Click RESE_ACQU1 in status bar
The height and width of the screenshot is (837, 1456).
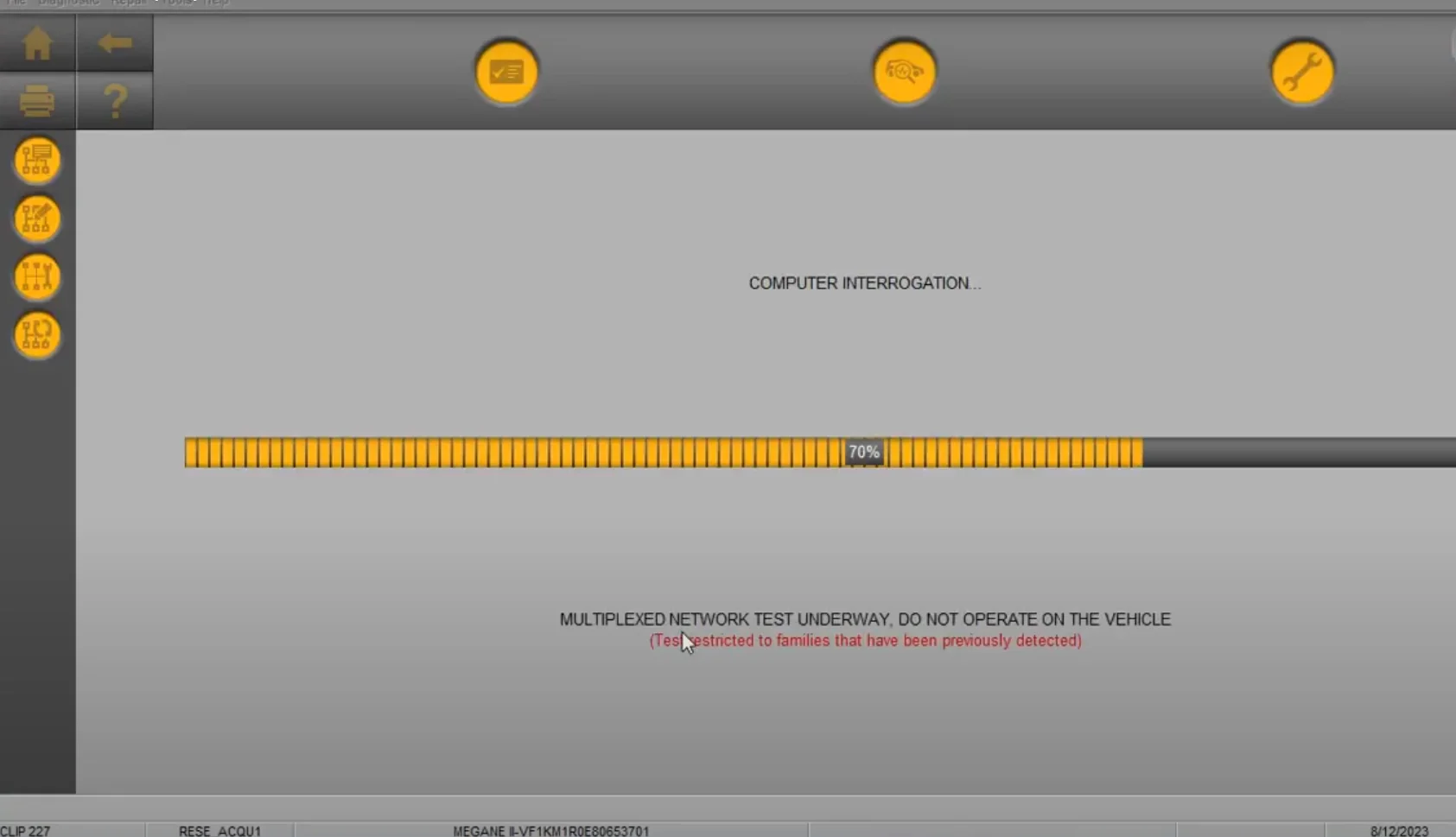219,831
